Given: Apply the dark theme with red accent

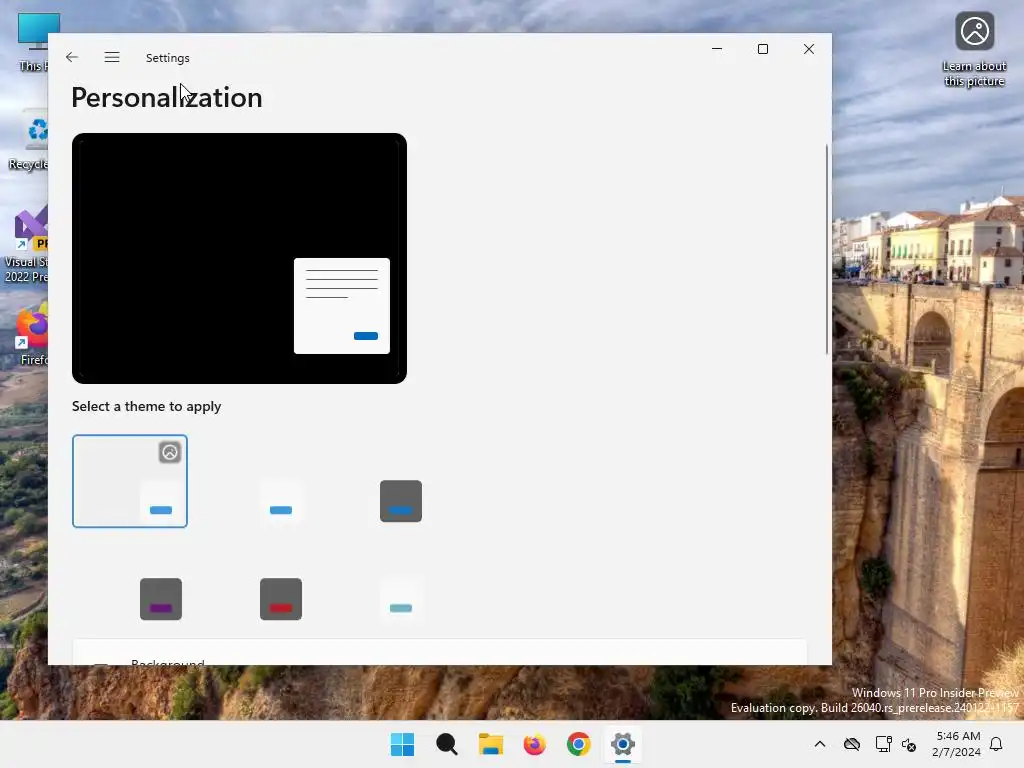Looking at the screenshot, I should pyautogui.click(x=250, y=579).
